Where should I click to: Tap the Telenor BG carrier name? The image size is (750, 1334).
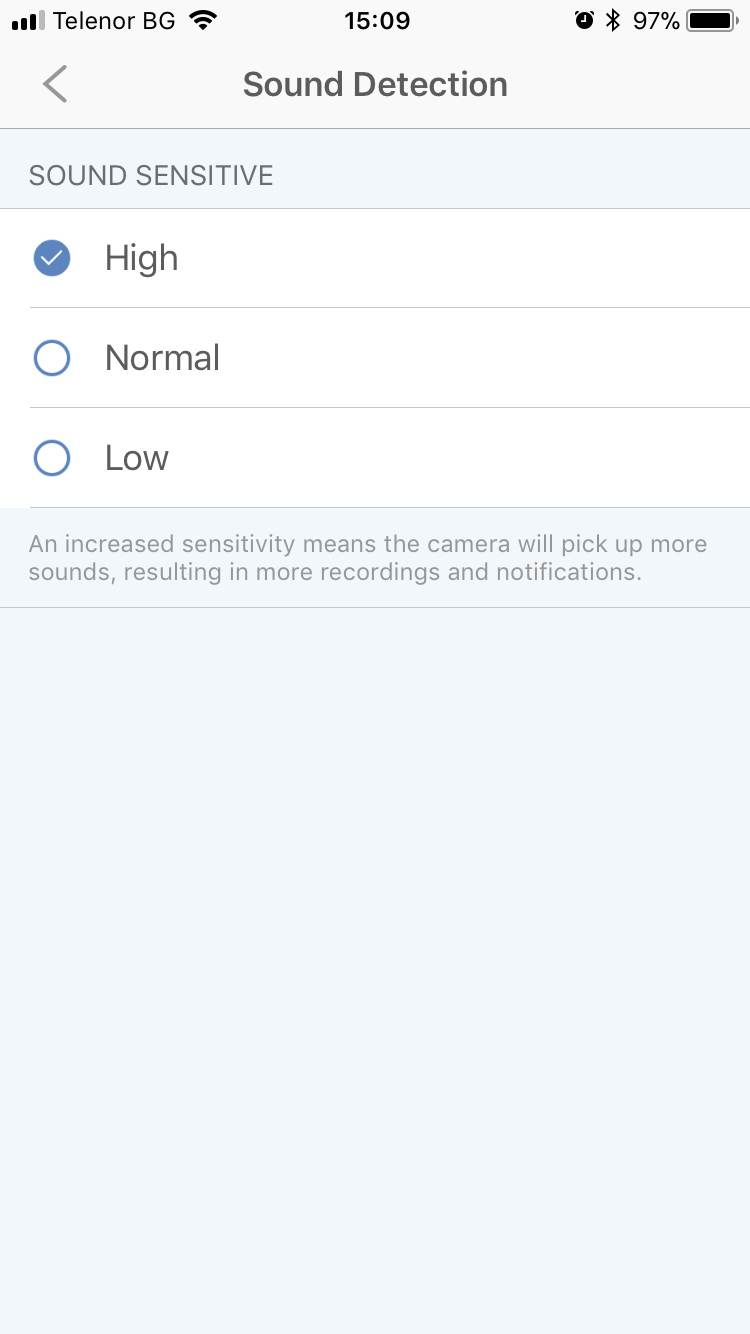[114, 20]
